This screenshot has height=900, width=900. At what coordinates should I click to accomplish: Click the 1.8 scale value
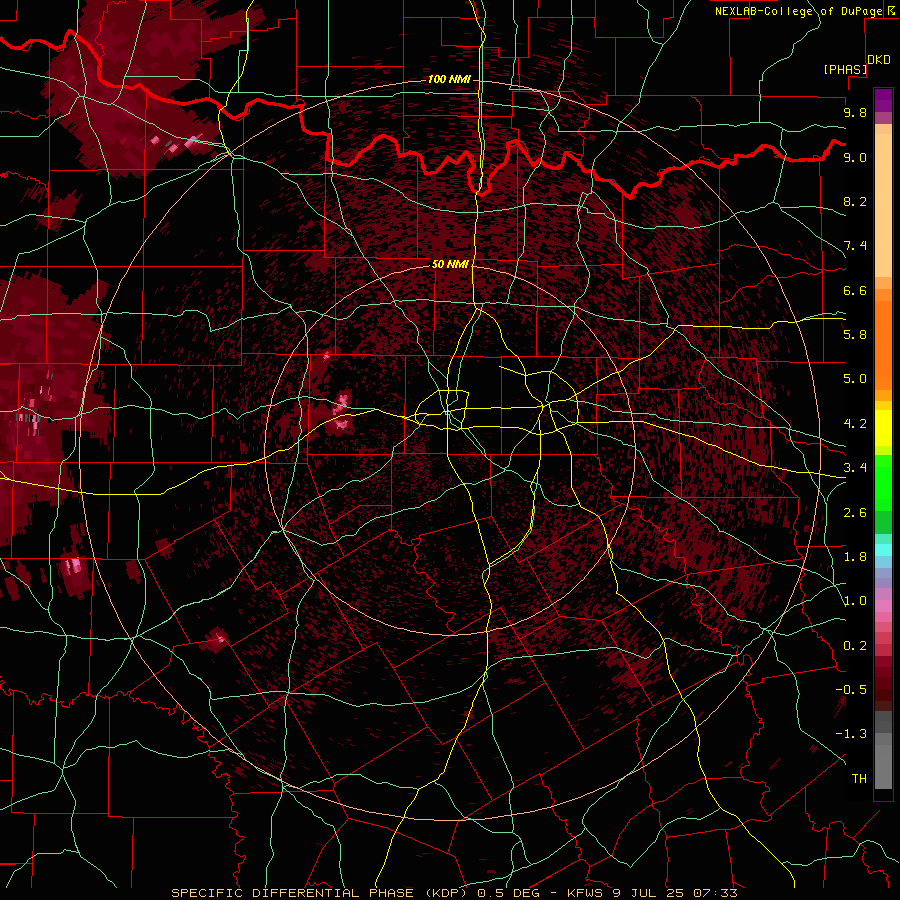click(x=855, y=557)
